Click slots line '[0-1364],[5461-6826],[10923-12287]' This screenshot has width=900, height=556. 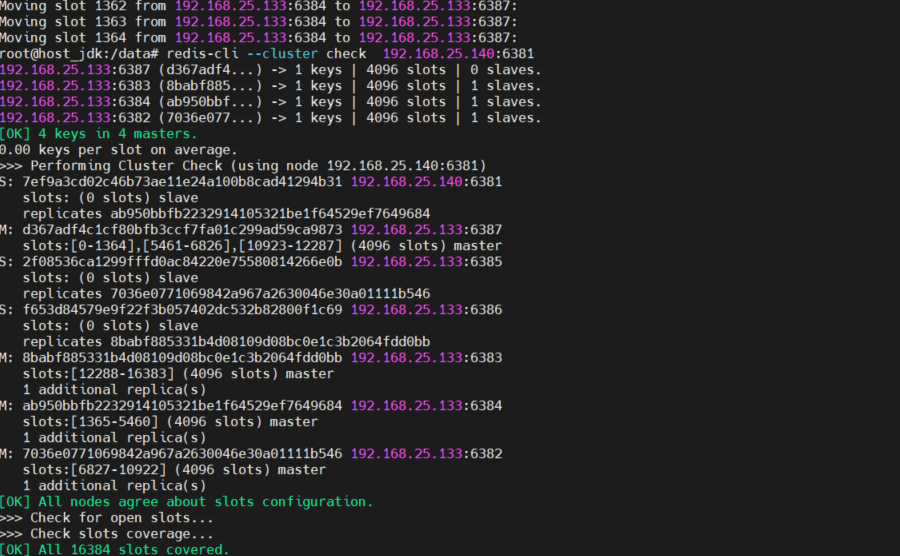coord(262,246)
